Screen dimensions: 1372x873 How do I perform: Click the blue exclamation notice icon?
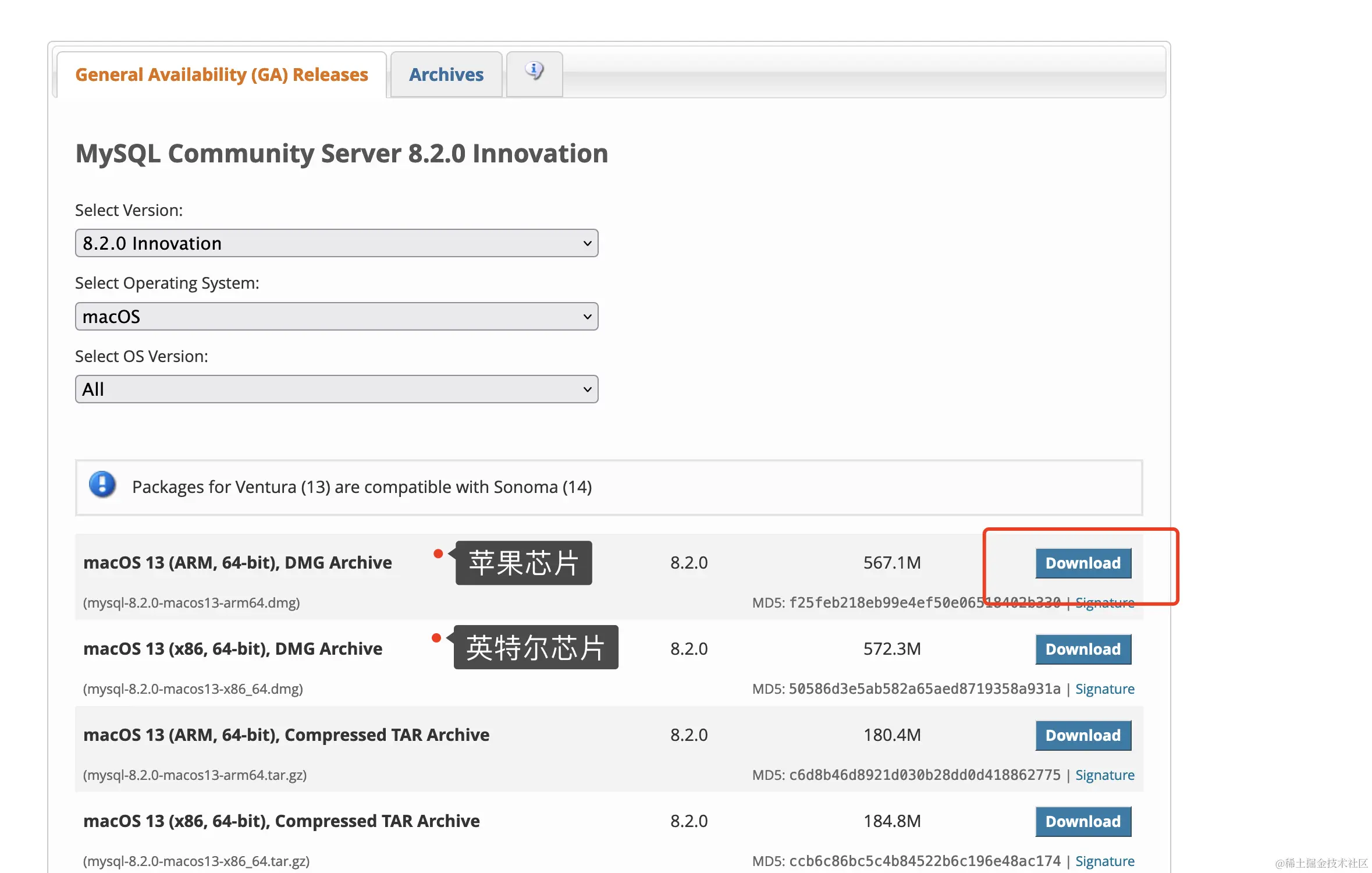(x=102, y=485)
